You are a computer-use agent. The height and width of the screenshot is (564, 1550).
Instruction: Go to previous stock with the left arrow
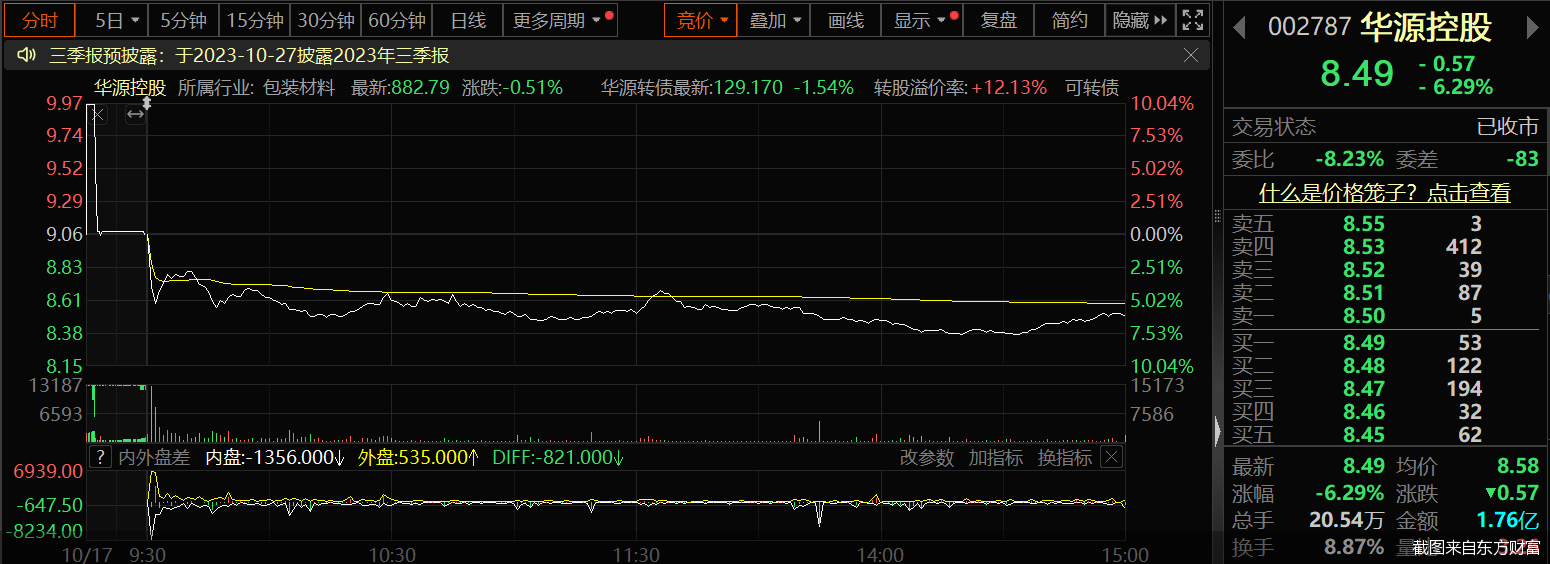[x=1240, y=28]
